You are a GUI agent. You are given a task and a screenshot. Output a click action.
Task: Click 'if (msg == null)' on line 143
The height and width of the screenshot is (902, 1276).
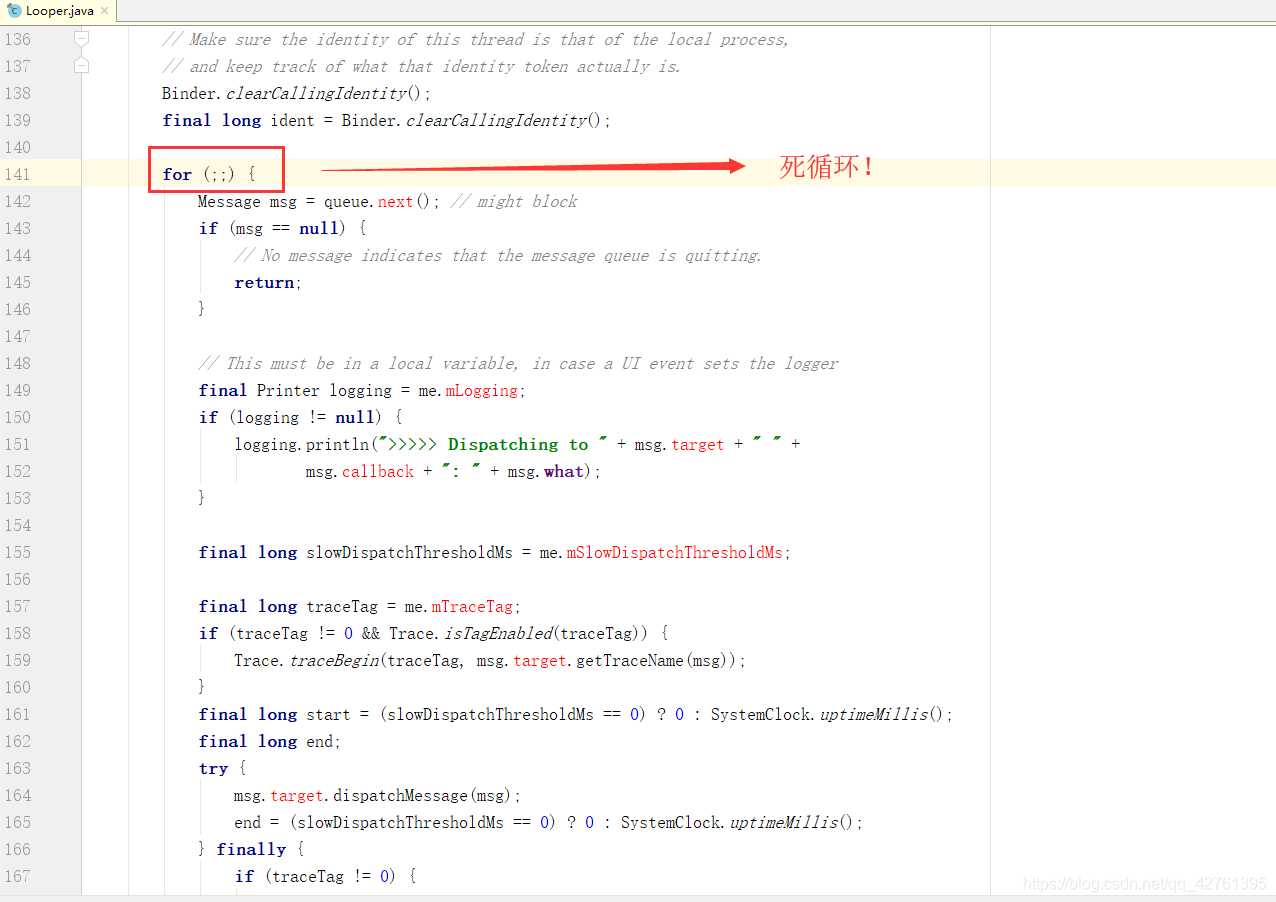[272, 228]
